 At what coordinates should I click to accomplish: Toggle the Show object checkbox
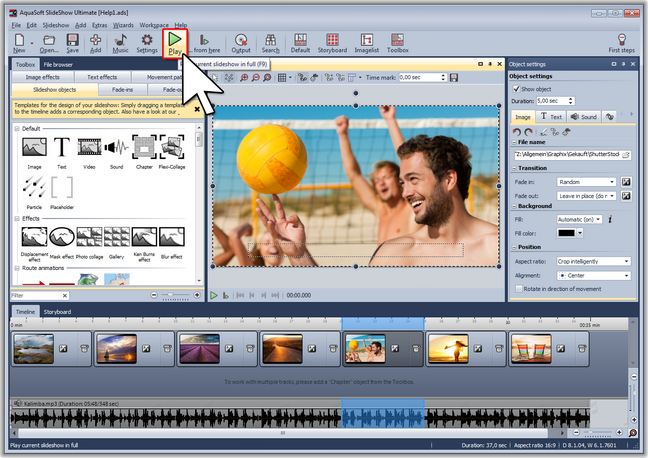[x=518, y=89]
